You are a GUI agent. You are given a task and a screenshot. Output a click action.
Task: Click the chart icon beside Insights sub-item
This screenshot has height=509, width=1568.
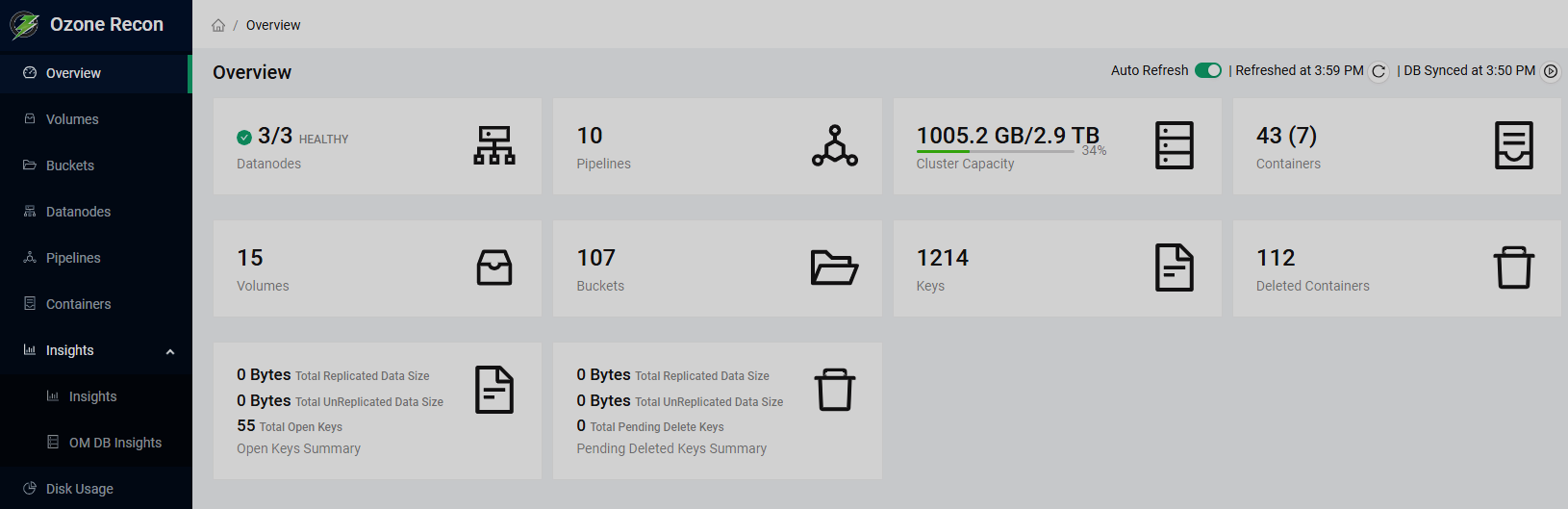pos(53,395)
